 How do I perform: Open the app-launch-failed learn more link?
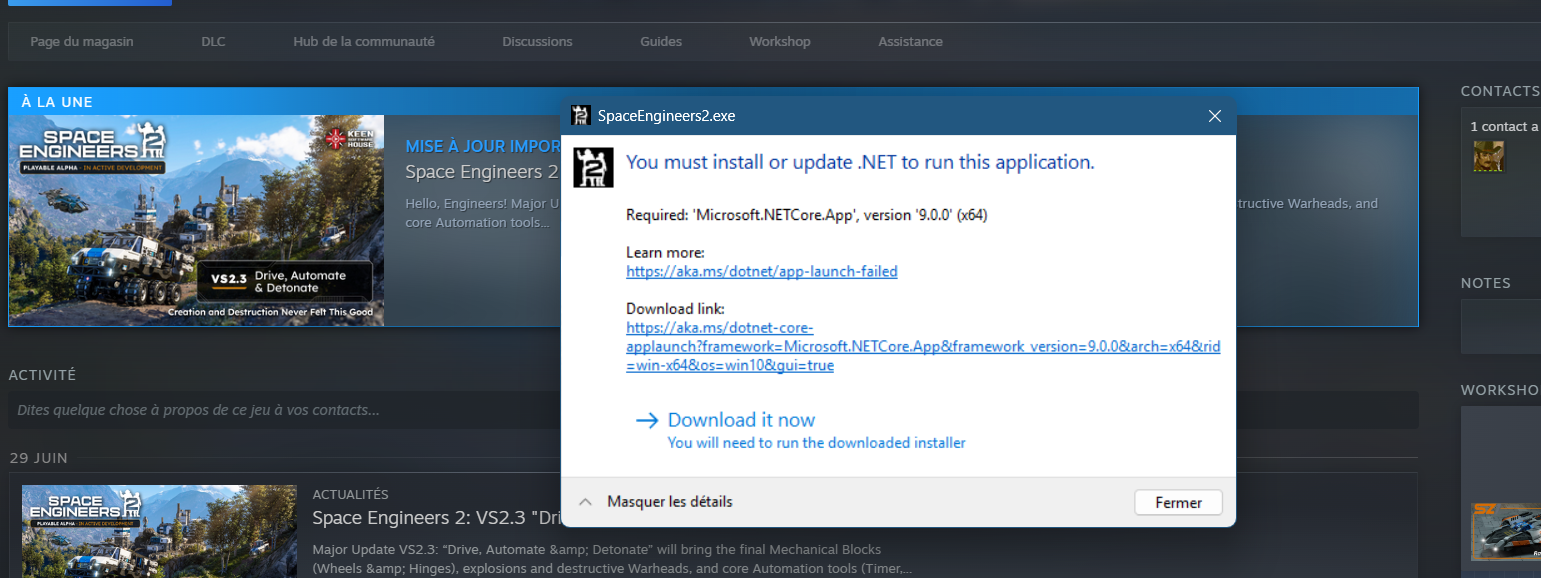762,271
